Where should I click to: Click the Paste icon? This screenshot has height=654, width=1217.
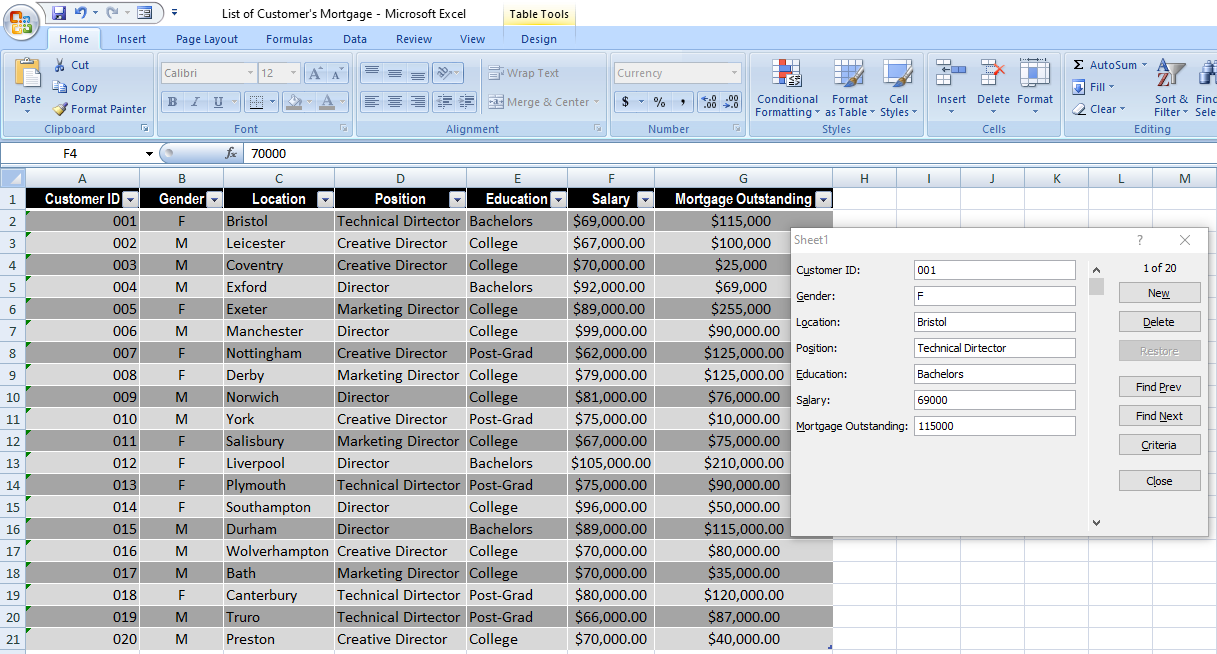click(28, 74)
